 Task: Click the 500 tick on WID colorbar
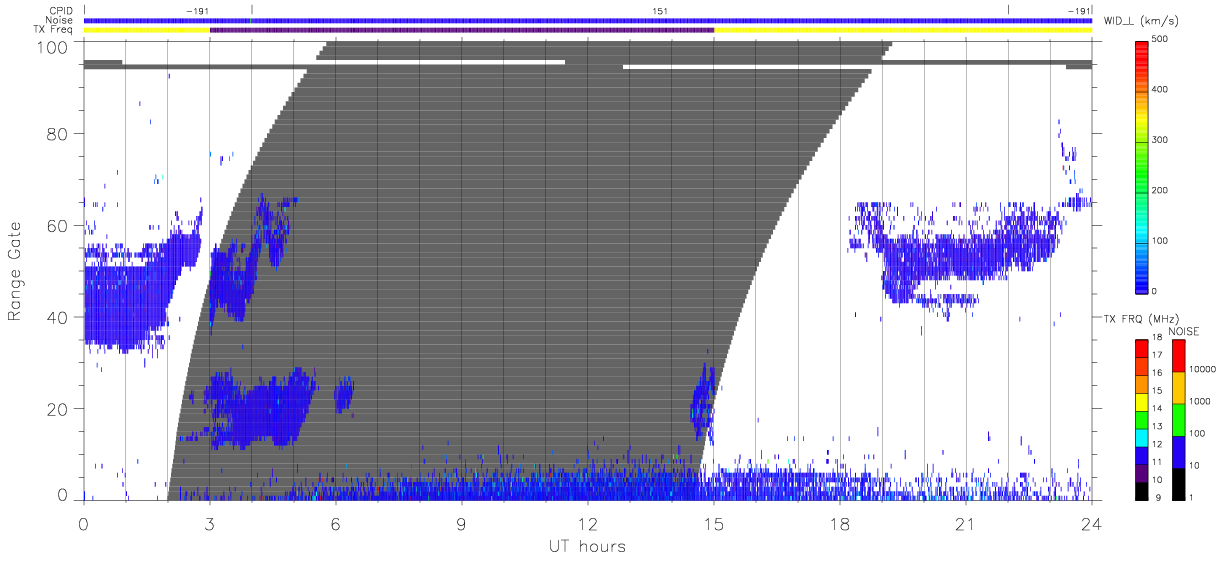point(1159,39)
